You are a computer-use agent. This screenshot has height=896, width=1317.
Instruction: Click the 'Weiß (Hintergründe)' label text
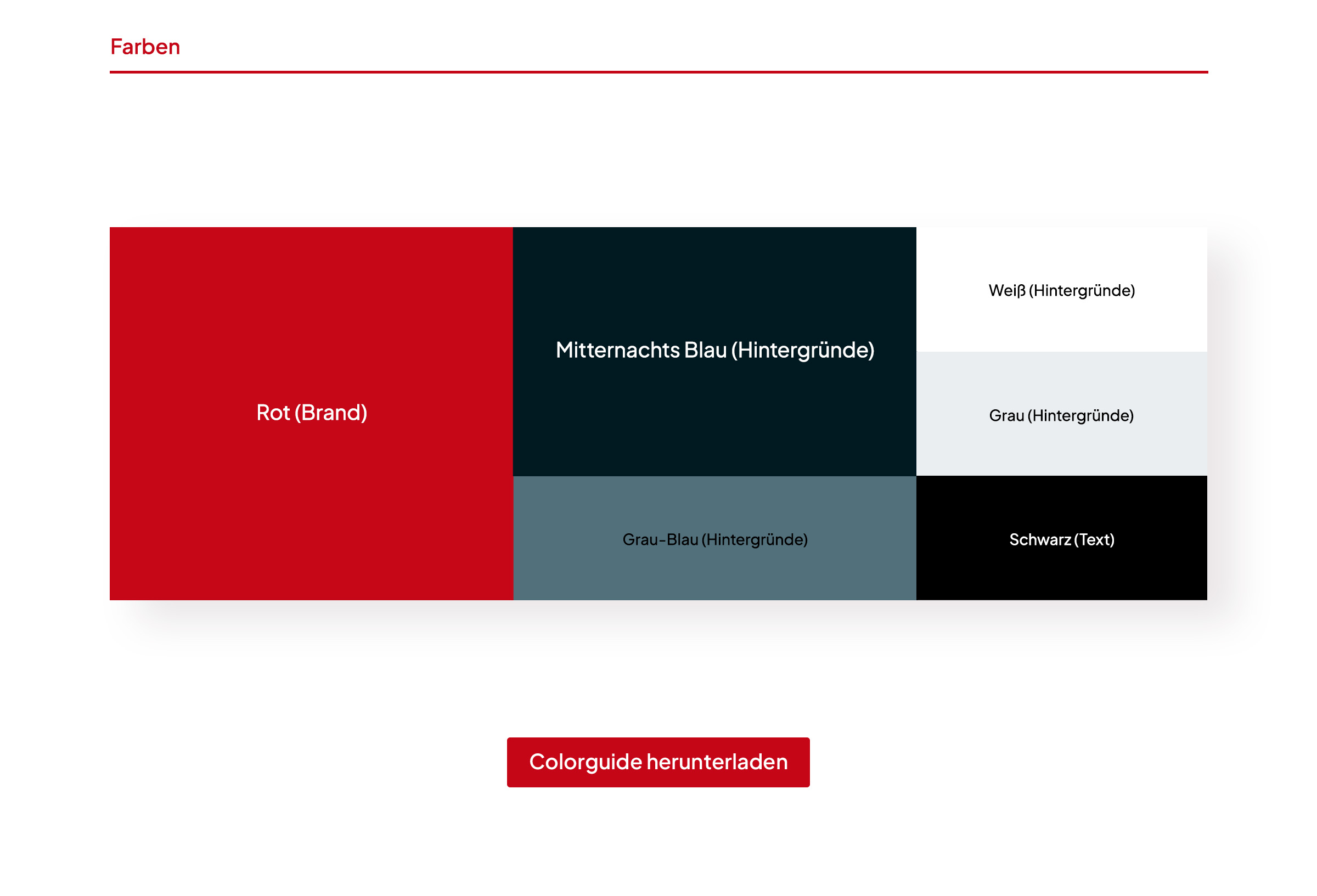tap(1061, 291)
